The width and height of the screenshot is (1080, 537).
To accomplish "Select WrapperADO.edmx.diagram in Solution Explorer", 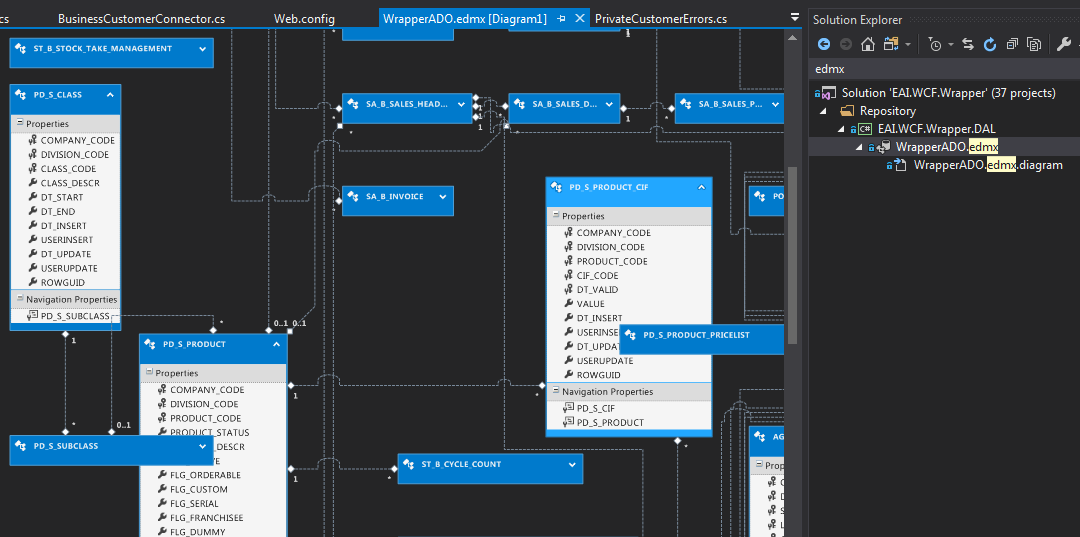I will [988, 165].
